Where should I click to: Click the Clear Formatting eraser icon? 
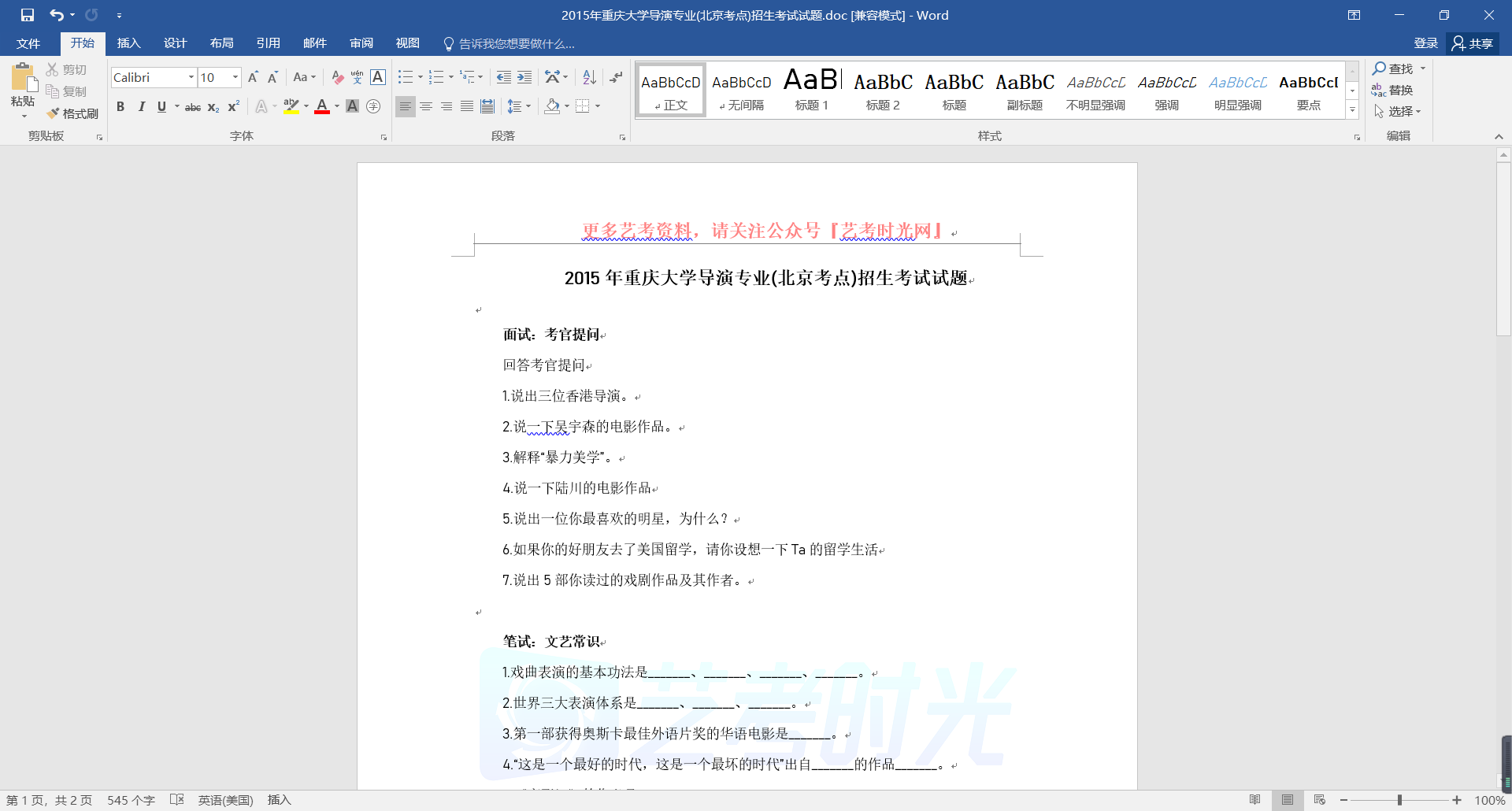(x=337, y=77)
